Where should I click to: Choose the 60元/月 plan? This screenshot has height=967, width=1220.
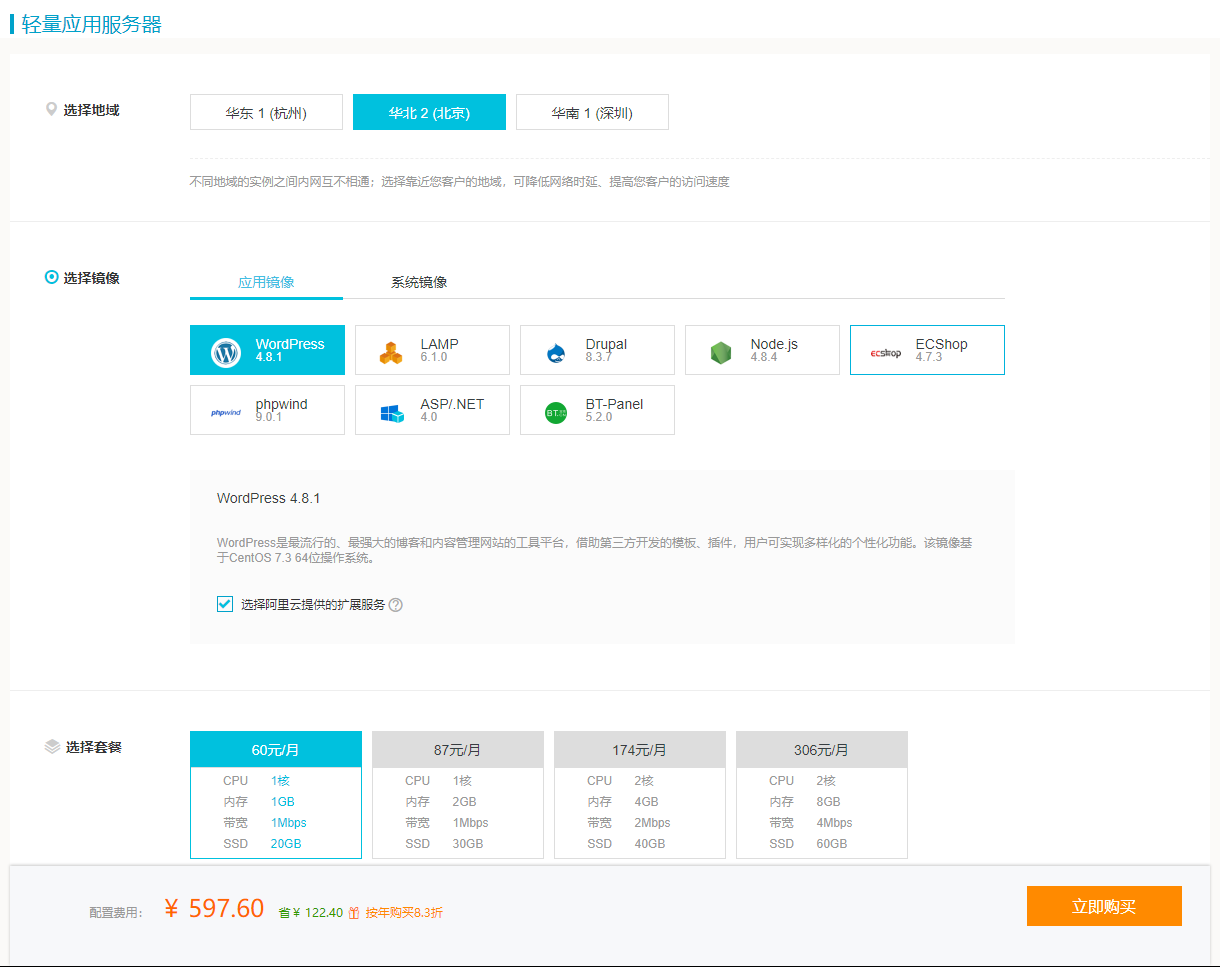coord(276,795)
